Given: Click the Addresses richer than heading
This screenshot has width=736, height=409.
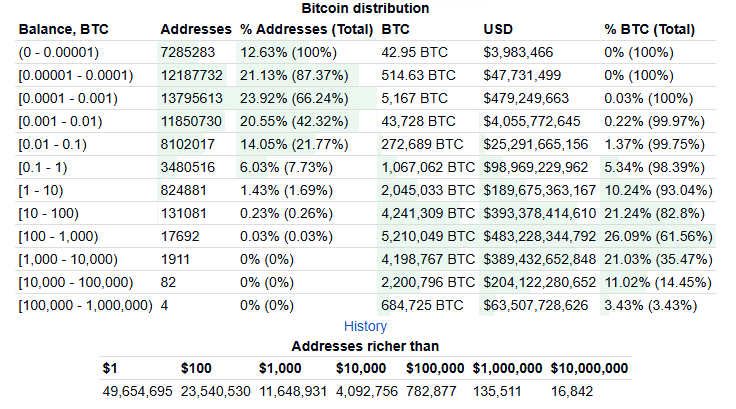Looking at the screenshot, I should [x=365, y=346].
